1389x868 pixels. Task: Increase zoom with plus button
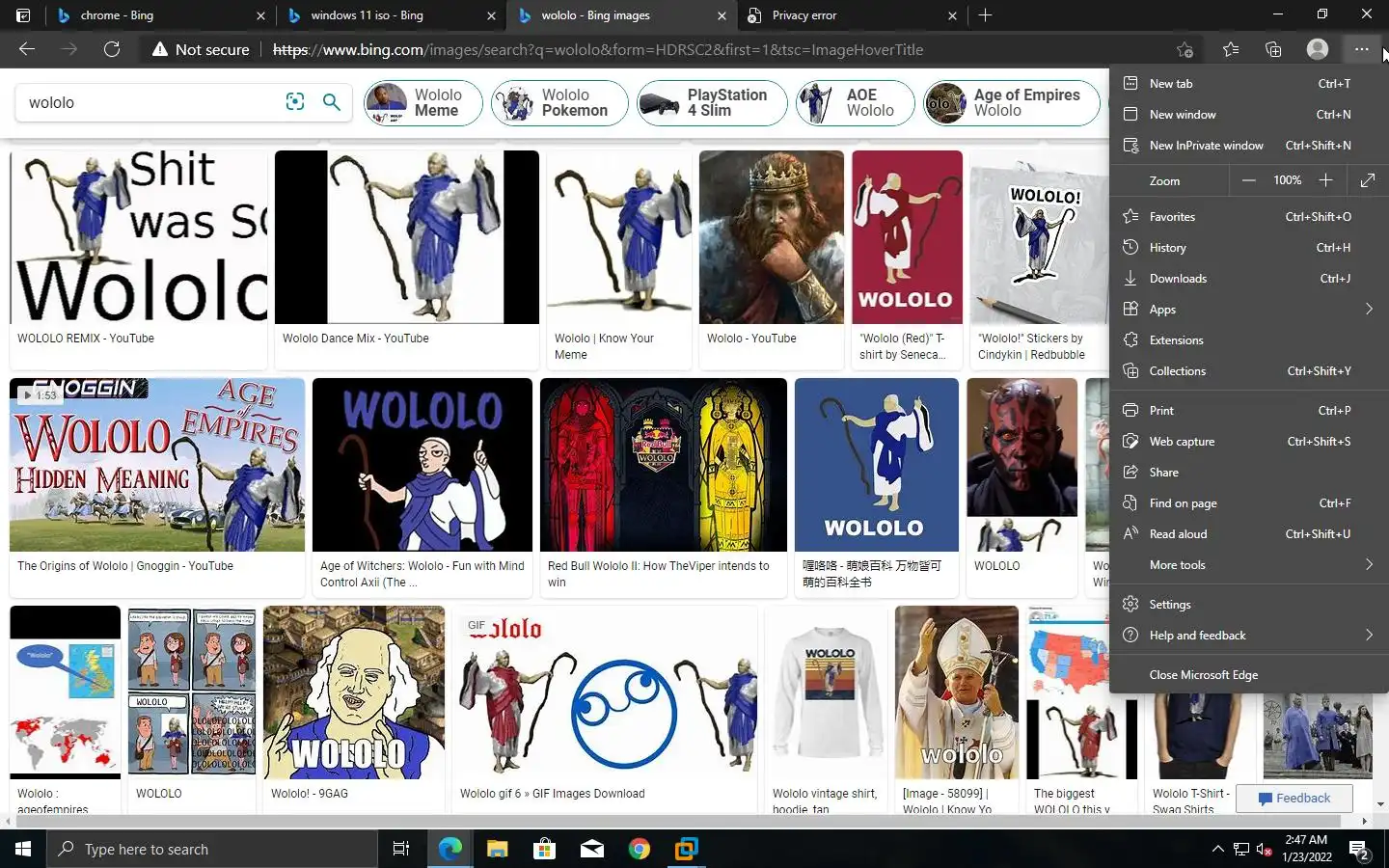[1325, 180]
